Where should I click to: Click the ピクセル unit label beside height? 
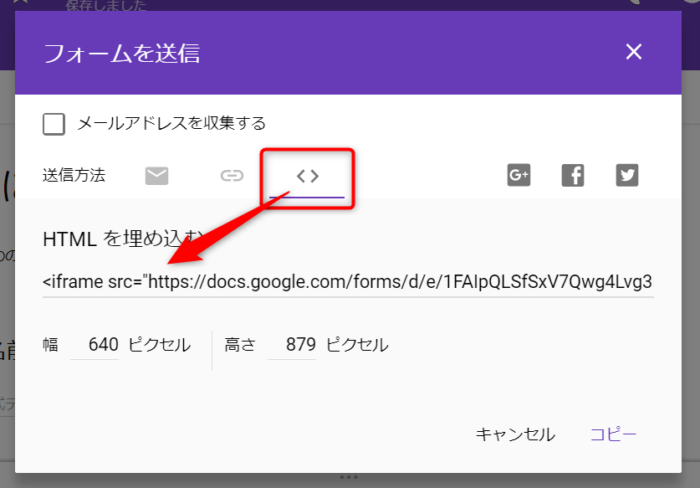(x=357, y=345)
